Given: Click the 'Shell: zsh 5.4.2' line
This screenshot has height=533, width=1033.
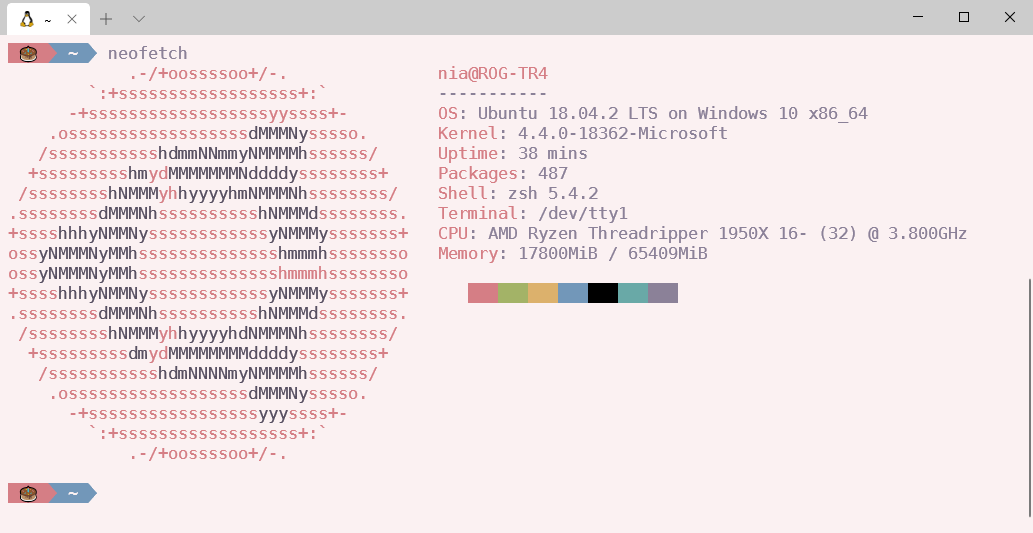Looking at the screenshot, I should [x=518, y=193].
